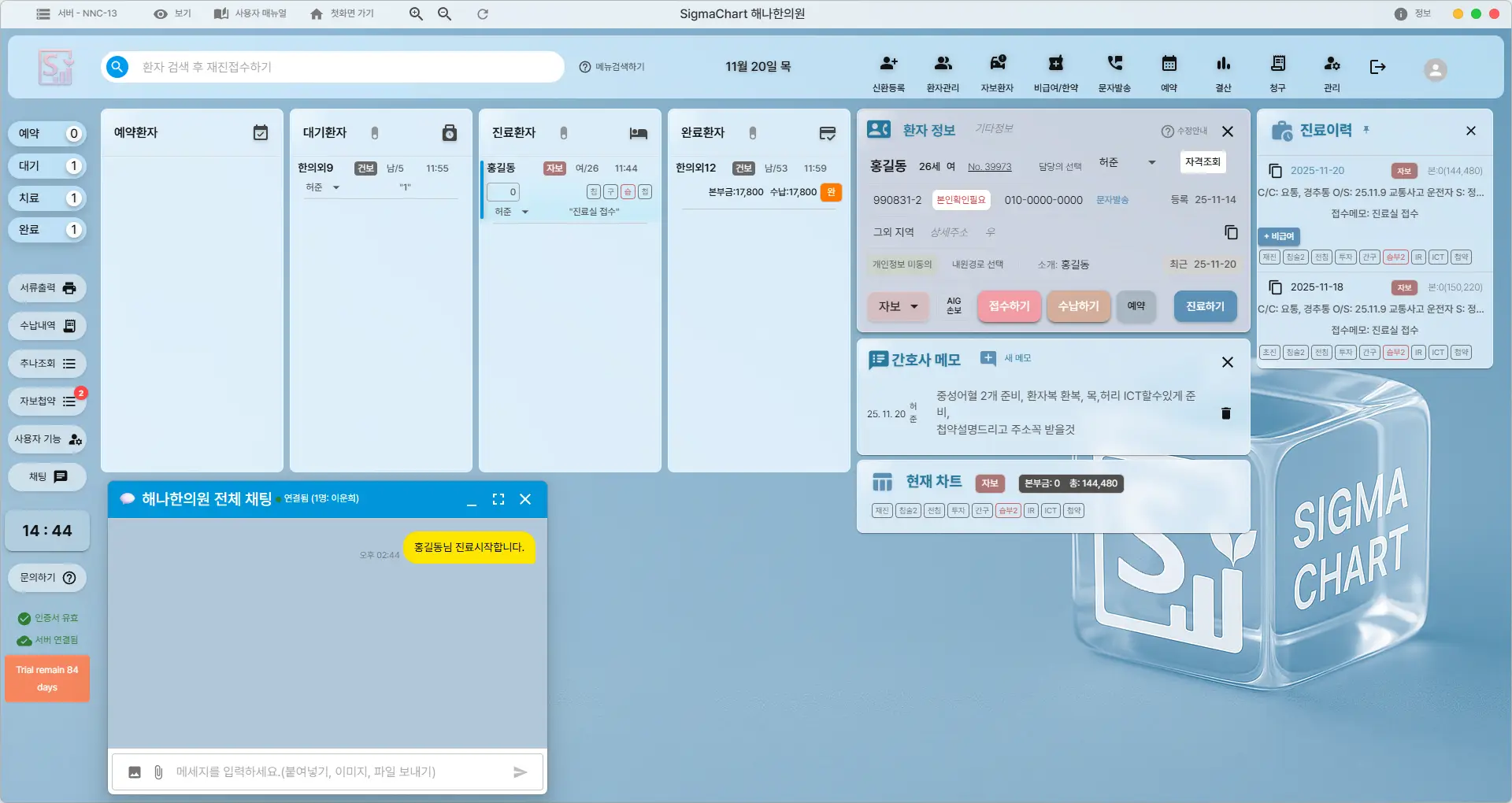Click the 접수하기 button
This screenshot has width=1512, height=803.
(x=1009, y=306)
